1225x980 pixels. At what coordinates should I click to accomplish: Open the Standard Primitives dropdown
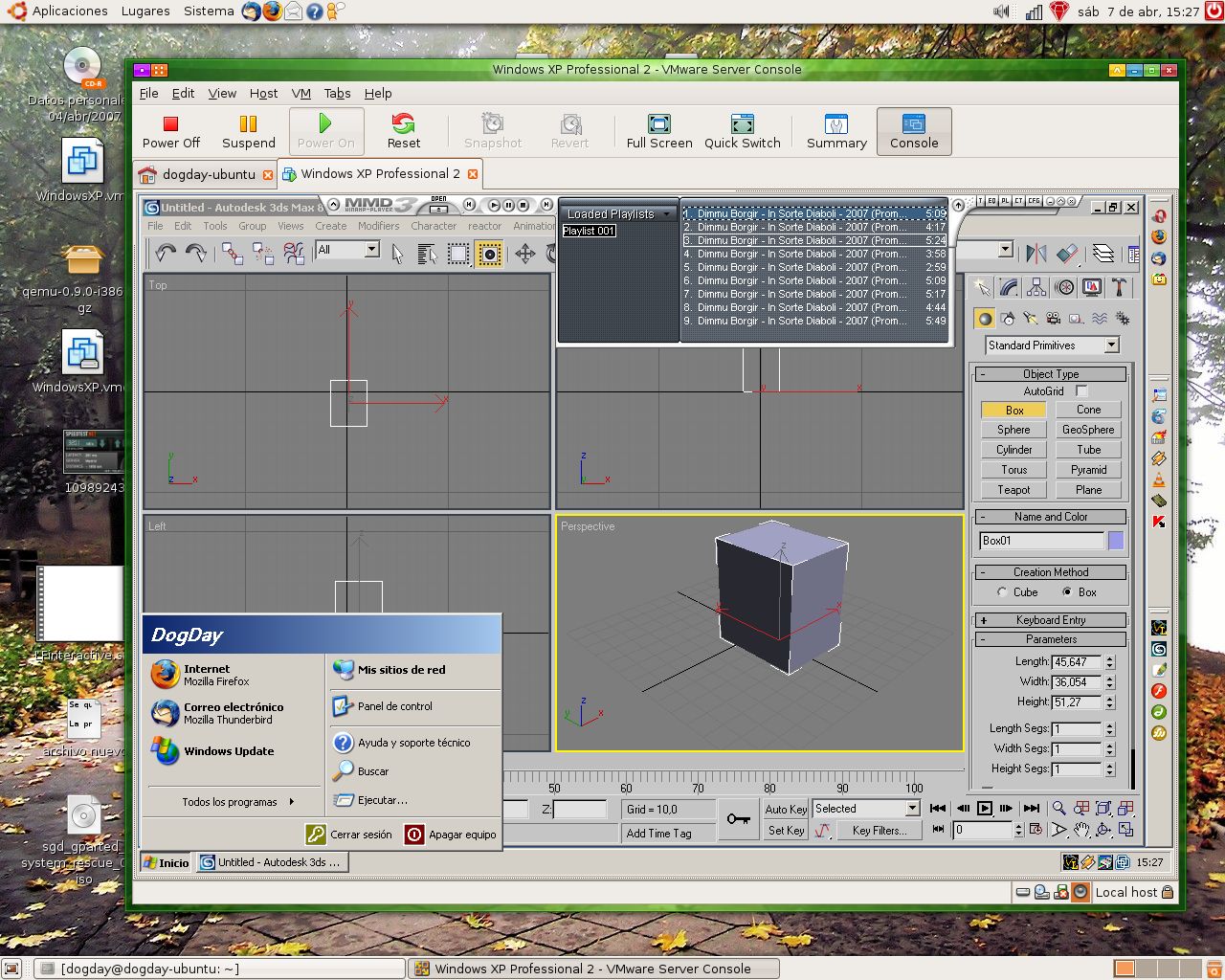click(x=1052, y=345)
